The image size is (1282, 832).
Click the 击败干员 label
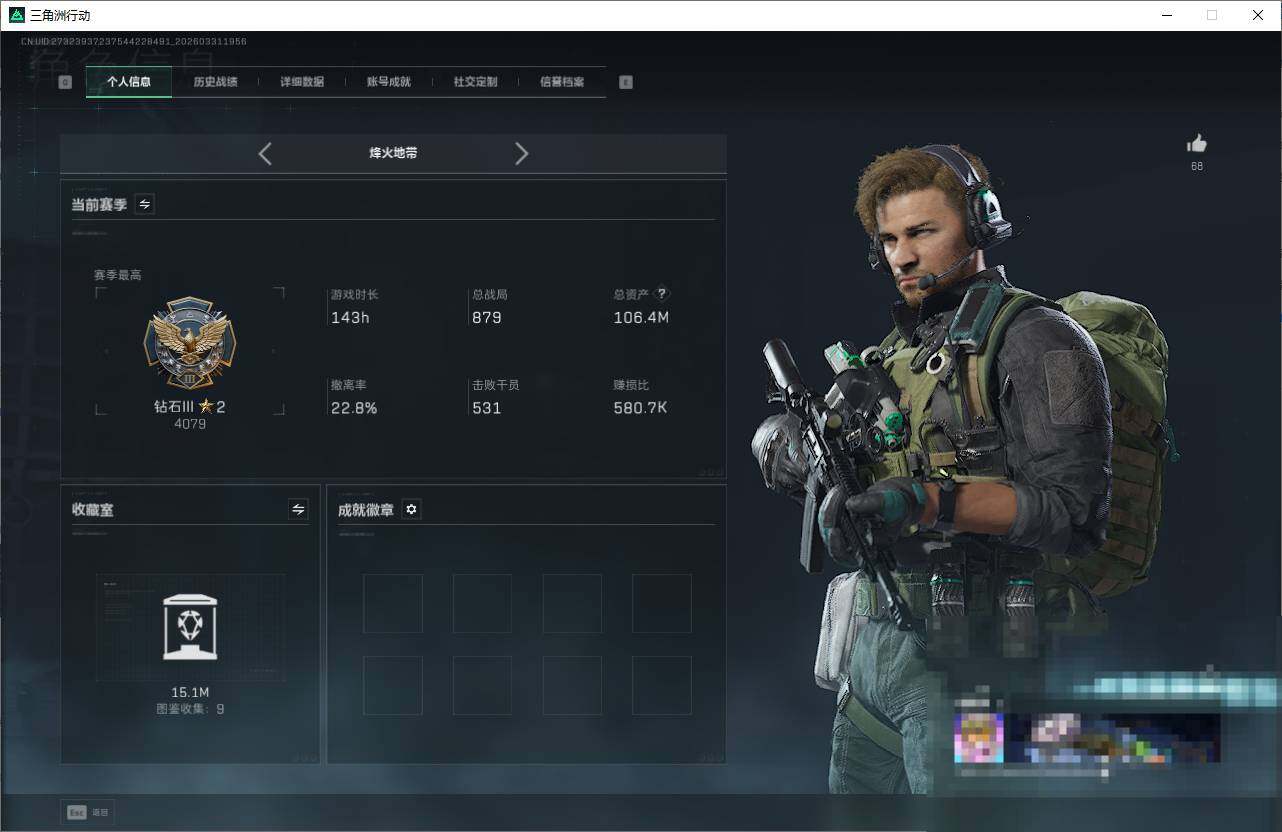(496, 385)
